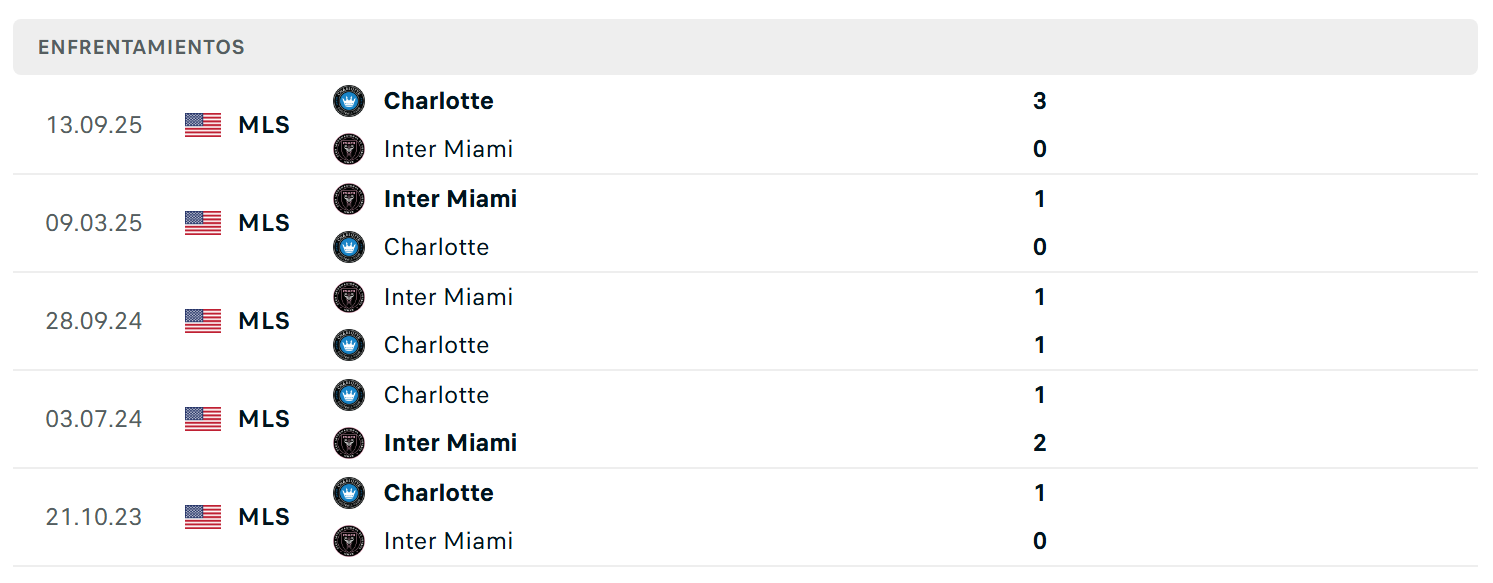Click USA flag icon beside 03.07.24
The height and width of the screenshot is (583, 1493).
pyautogui.click(x=203, y=419)
